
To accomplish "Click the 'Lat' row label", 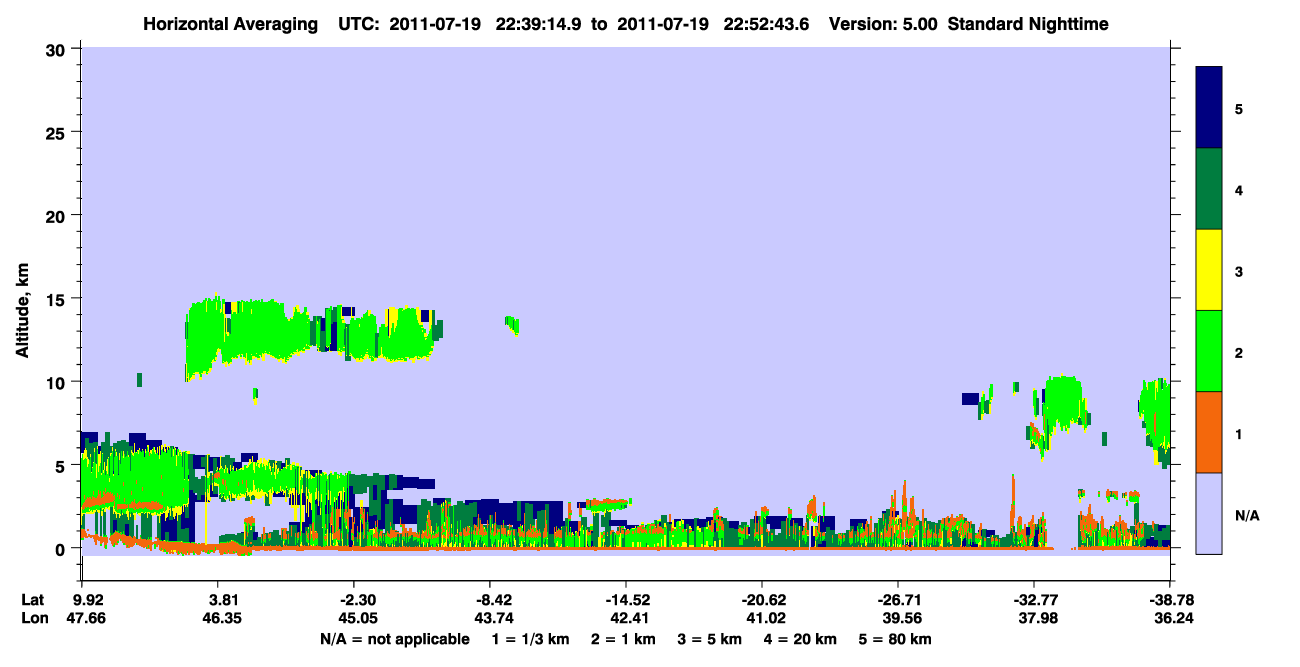I will click(32, 600).
